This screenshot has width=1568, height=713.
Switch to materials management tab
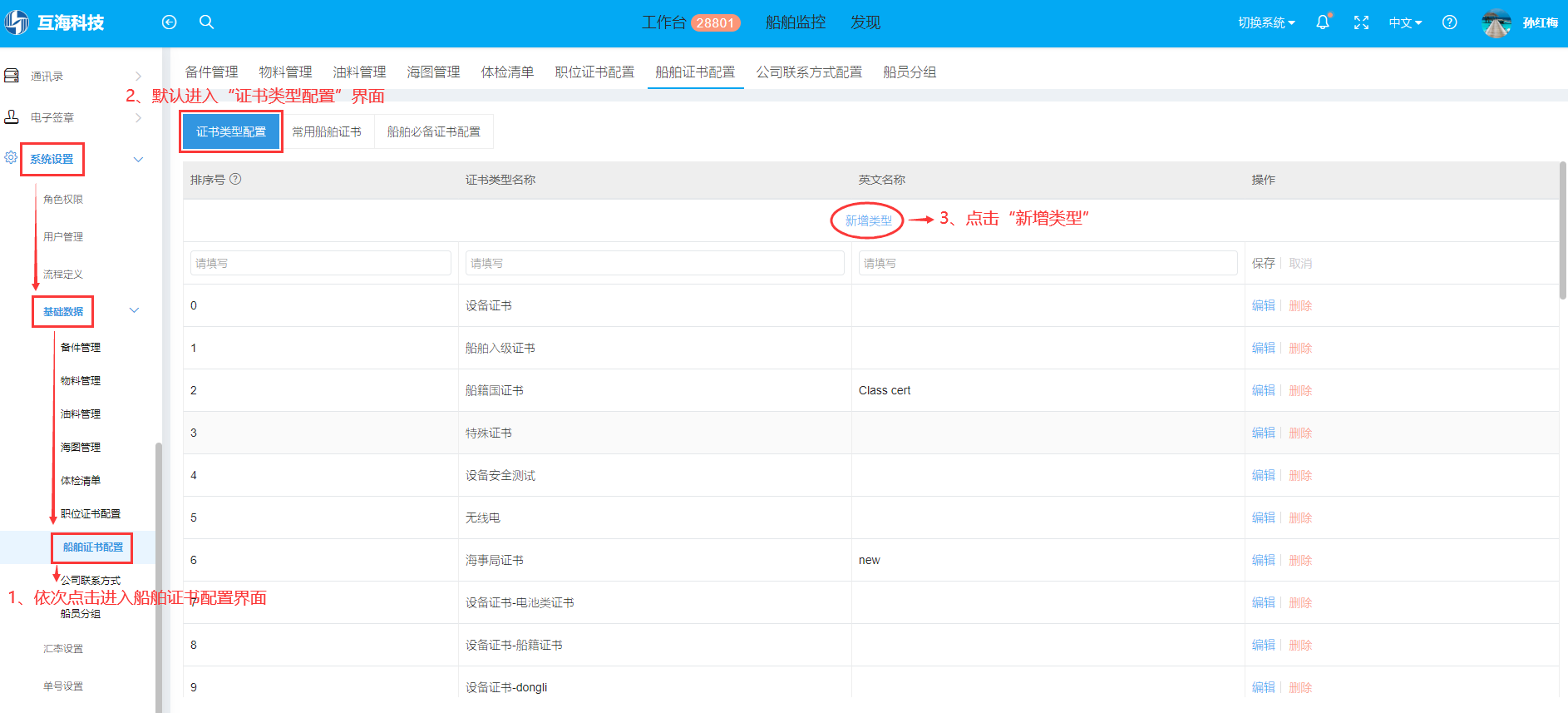(x=285, y=72)
